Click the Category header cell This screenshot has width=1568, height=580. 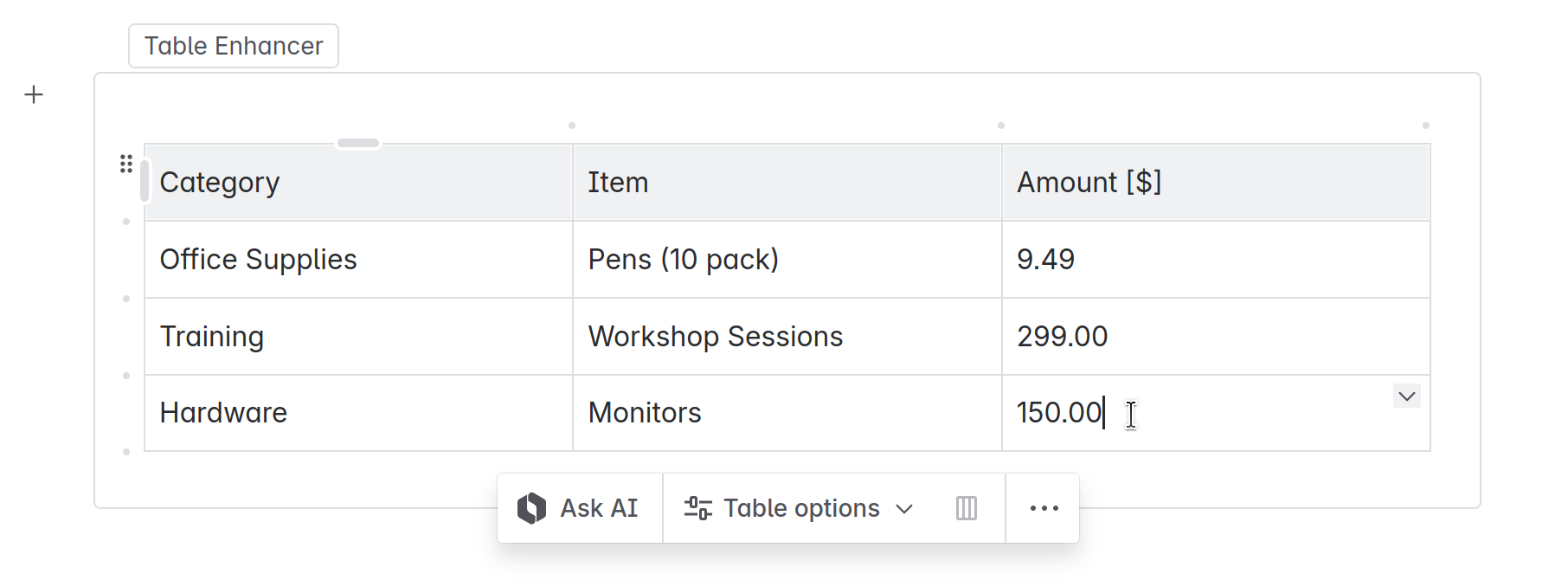[358, 183]
